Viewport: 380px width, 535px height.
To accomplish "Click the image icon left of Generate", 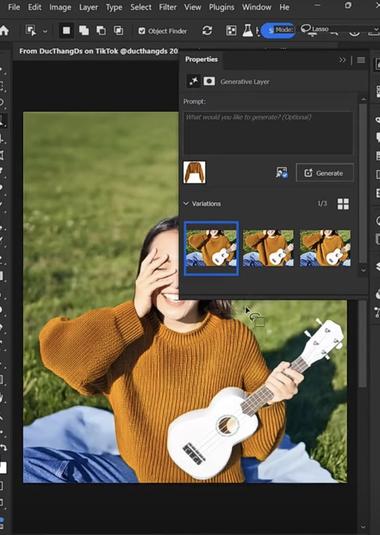I will point(282,173).
